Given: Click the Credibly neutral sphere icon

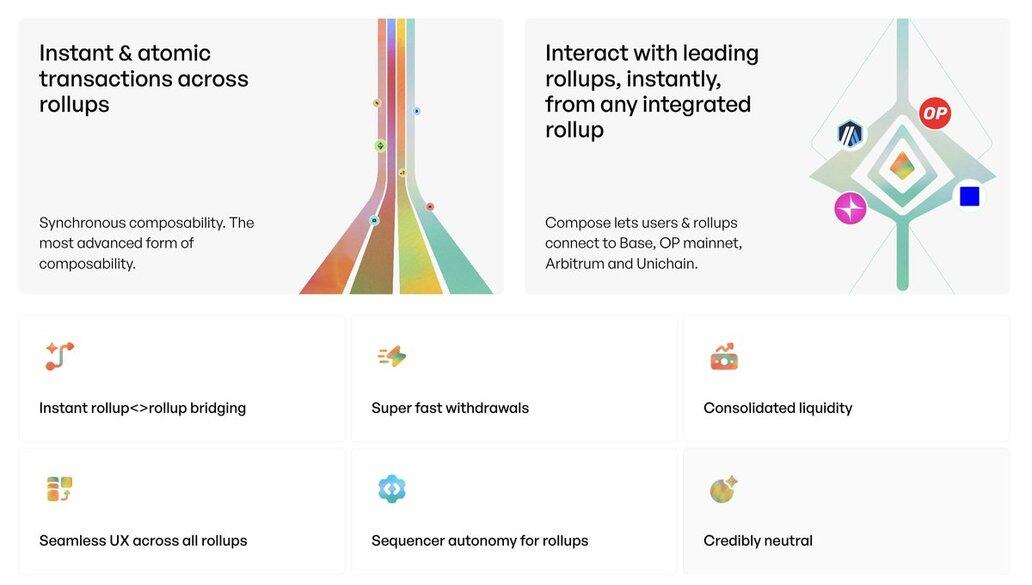Looking at the screenshot, I should click(x=723, y=489).
